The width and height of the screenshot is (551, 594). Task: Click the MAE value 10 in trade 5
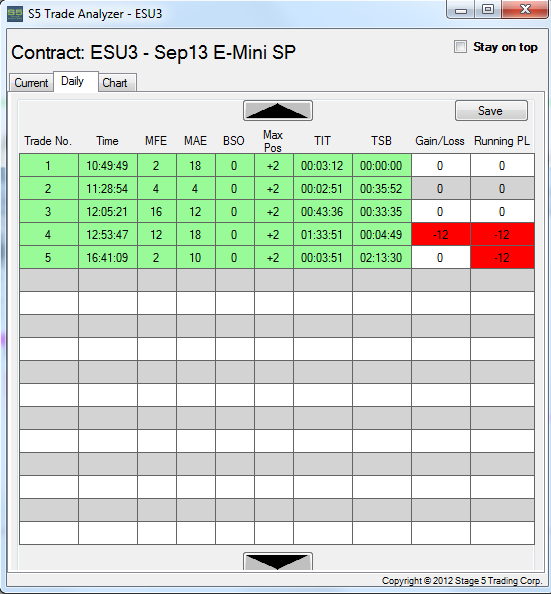(196, 258)
